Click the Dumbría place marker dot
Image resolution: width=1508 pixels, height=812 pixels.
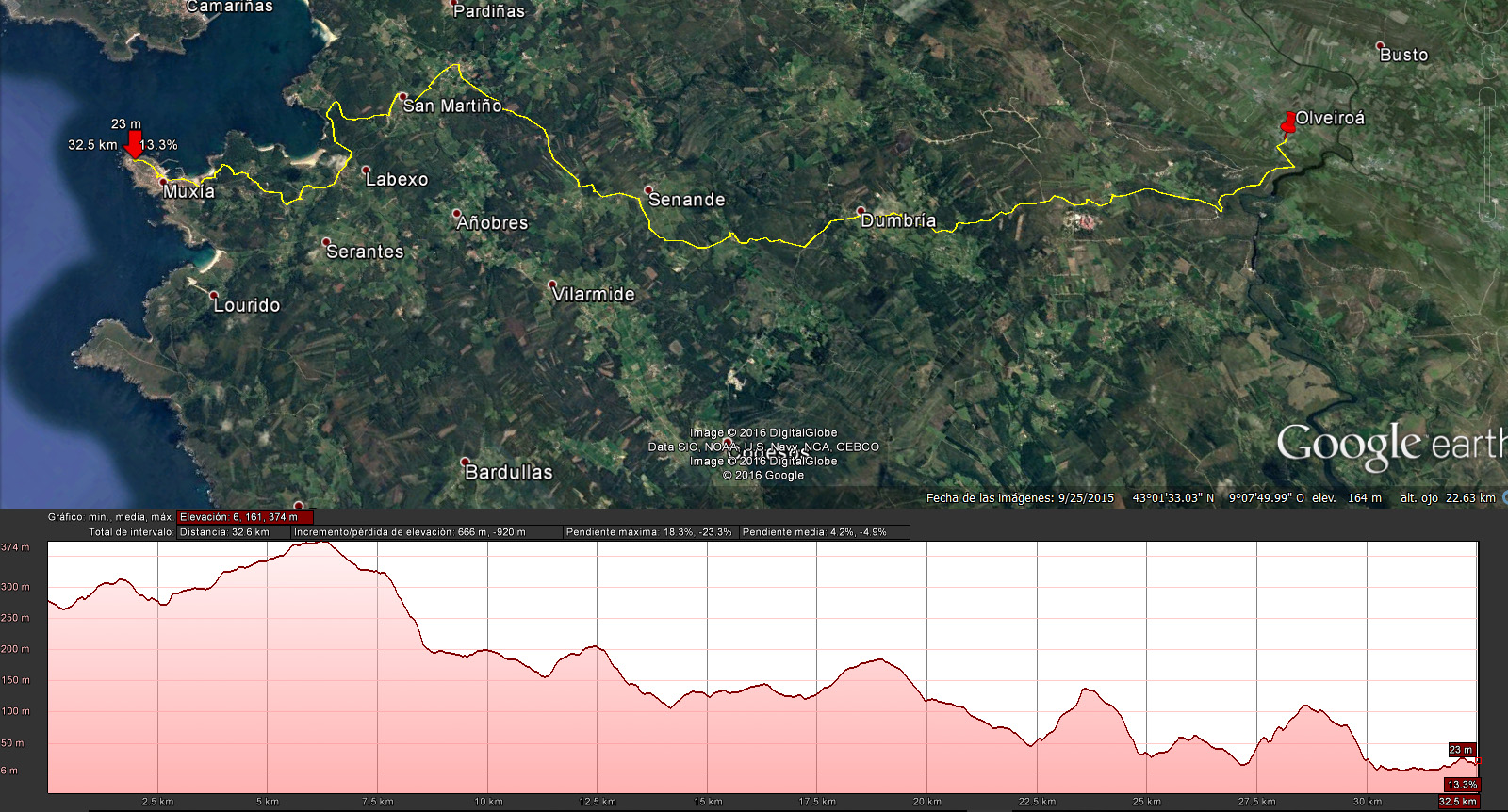(x=861, y=211)
